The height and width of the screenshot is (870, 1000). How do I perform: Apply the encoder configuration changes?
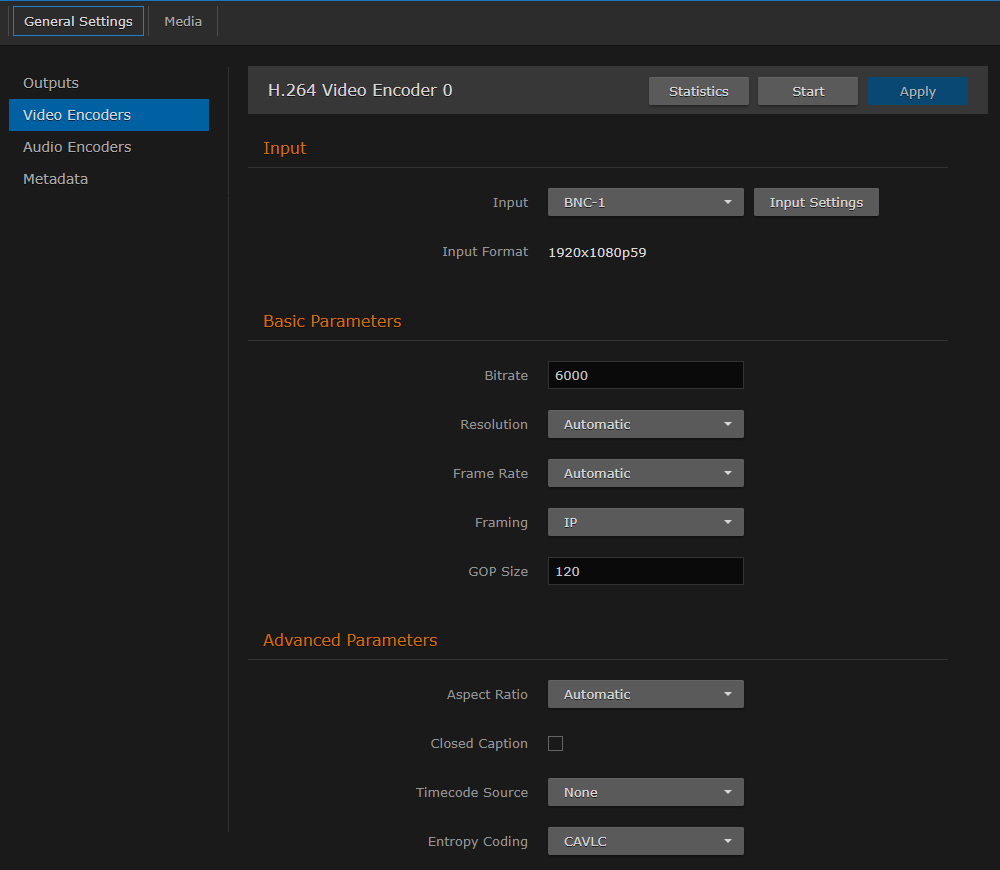point(917,90)
